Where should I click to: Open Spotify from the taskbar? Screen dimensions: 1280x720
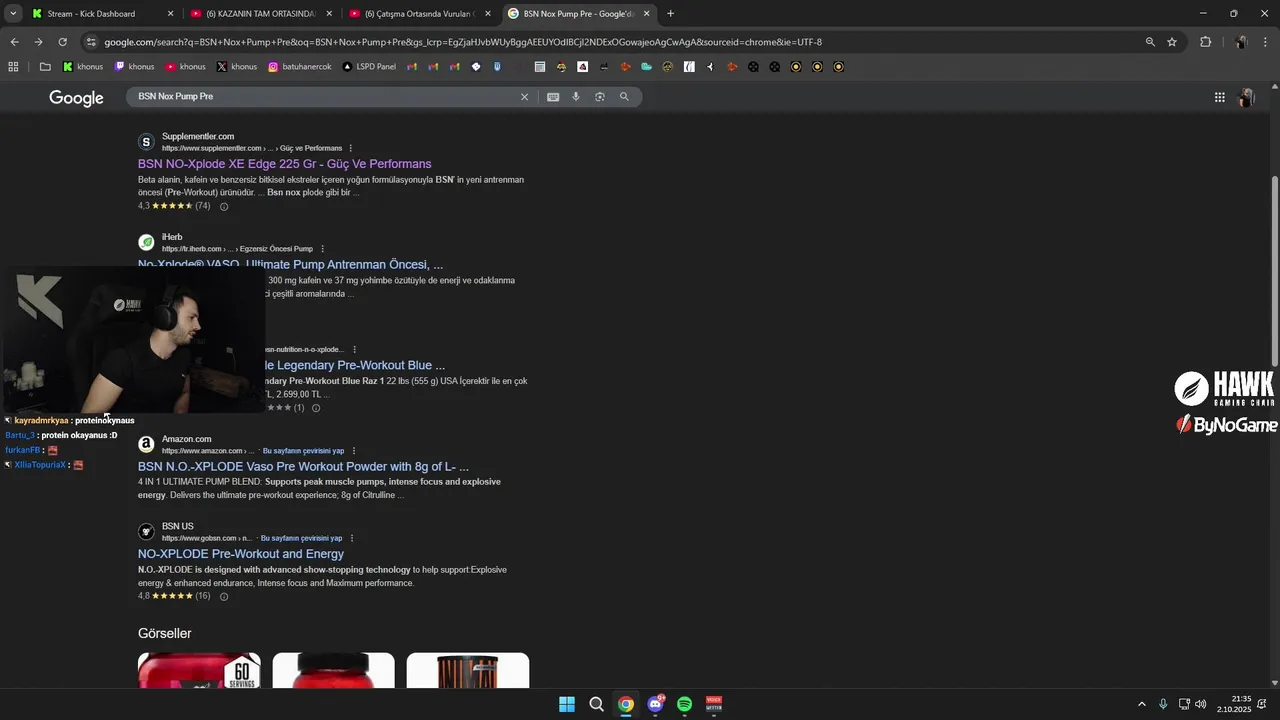(x=685, y=704)
